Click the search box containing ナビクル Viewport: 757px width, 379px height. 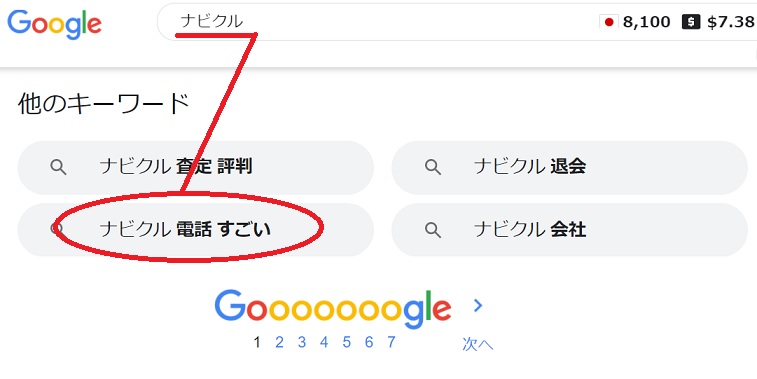(457, 22)
